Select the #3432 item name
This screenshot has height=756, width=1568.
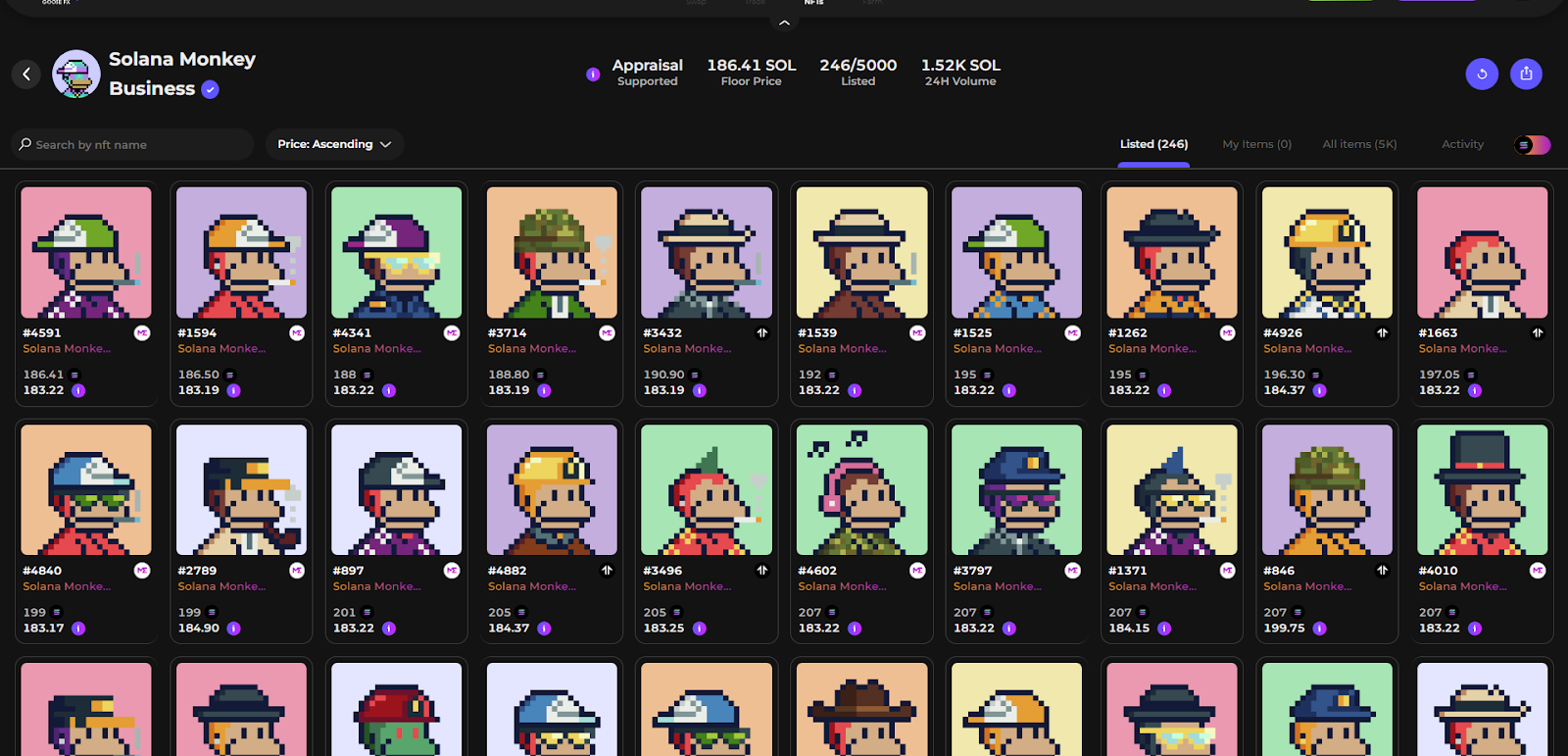(662, 333)
